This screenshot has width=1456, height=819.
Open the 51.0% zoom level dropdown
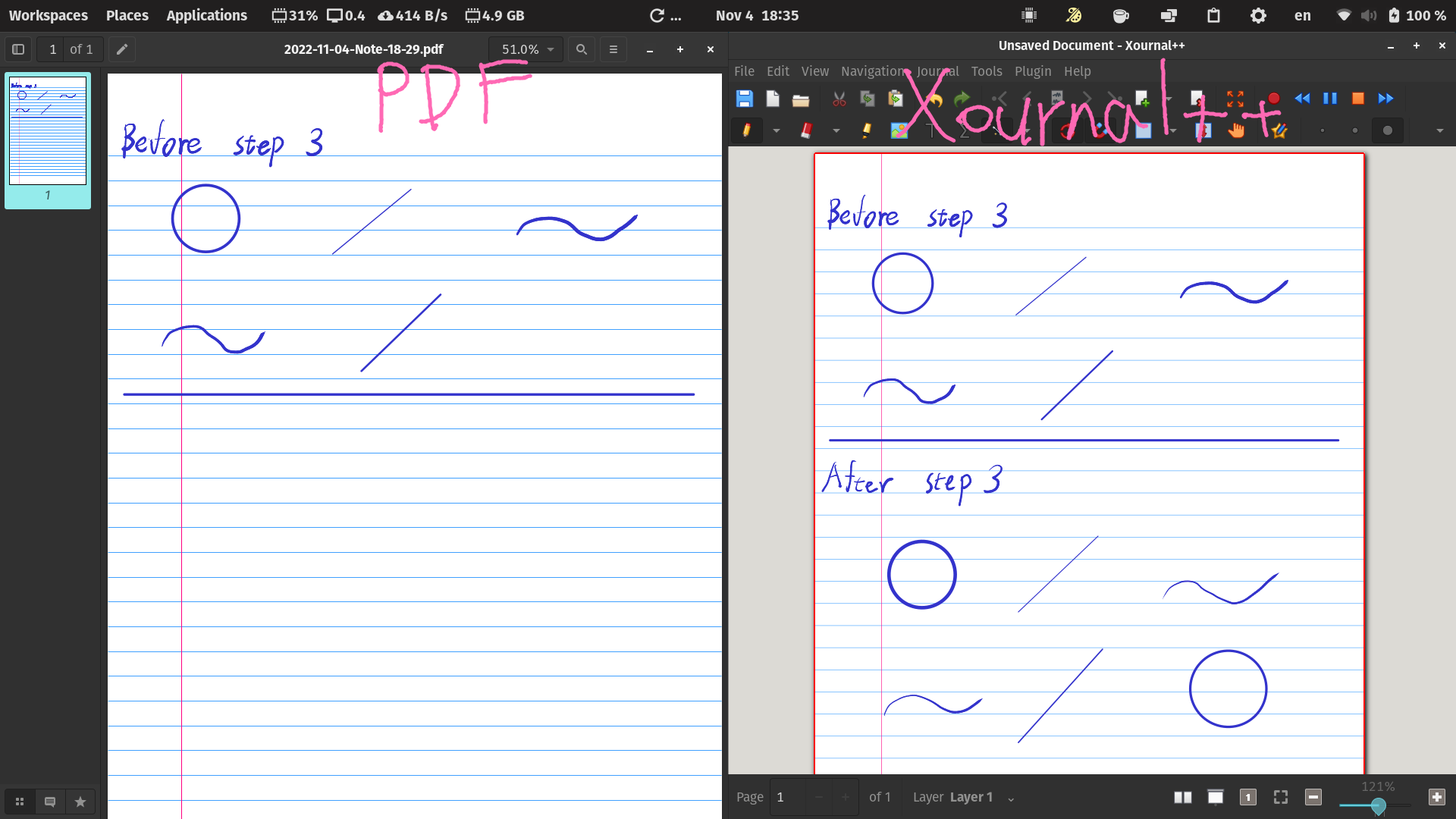(526, 49)
